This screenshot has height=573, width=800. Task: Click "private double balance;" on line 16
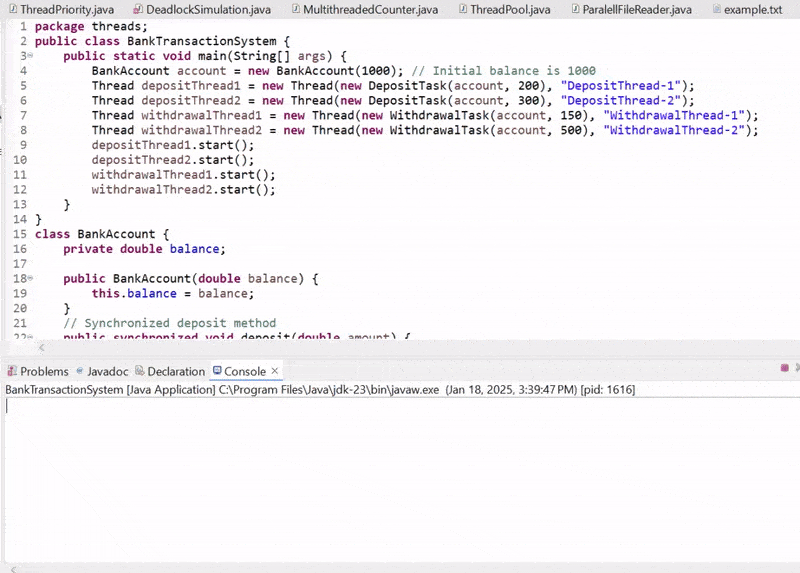[144, 249]
